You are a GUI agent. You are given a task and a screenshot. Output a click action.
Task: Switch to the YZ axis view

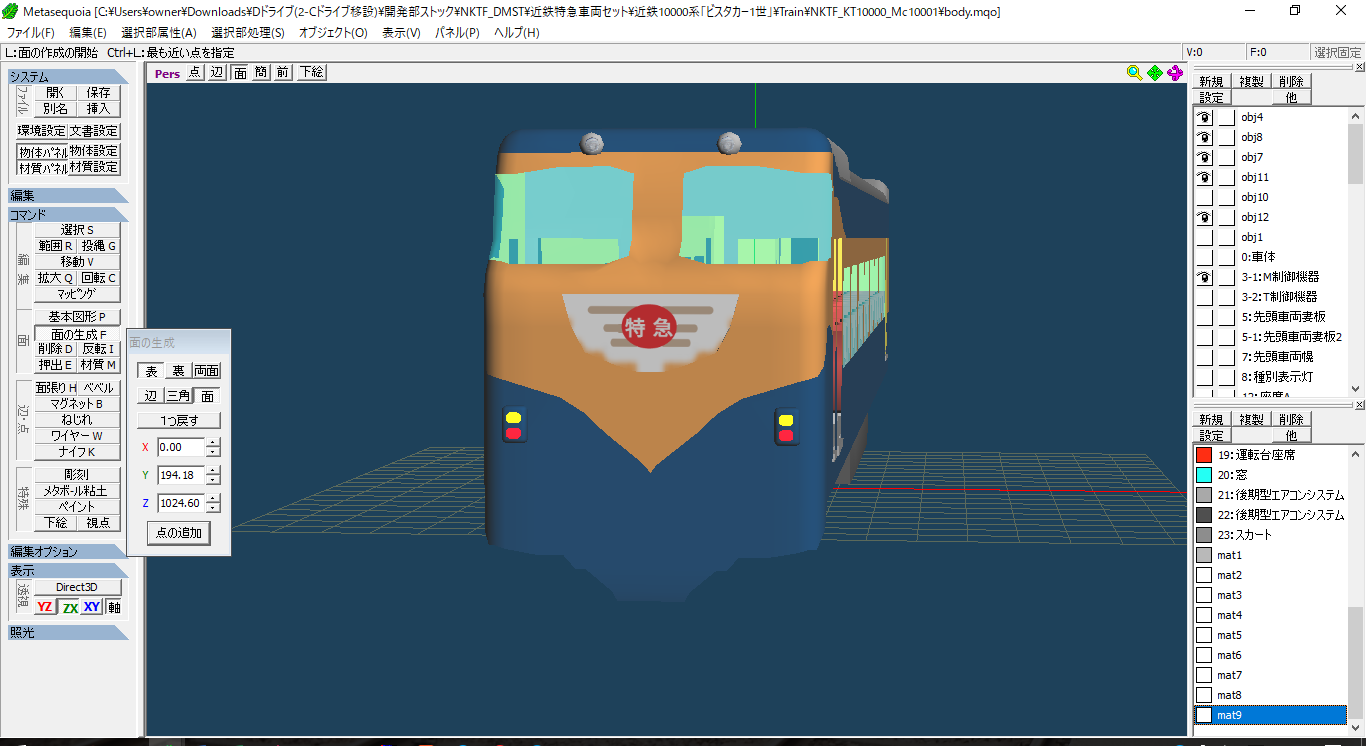[x=45, y=607]
